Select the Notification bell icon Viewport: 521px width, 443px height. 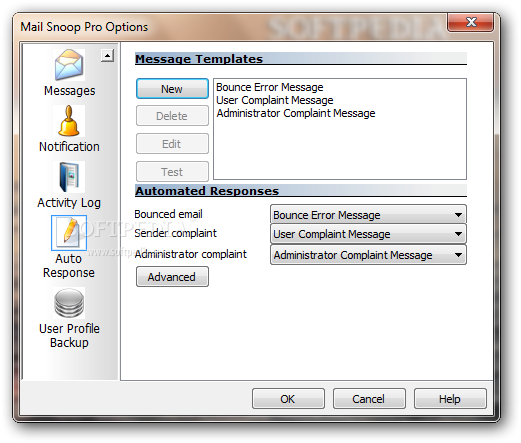click(69, 121)
